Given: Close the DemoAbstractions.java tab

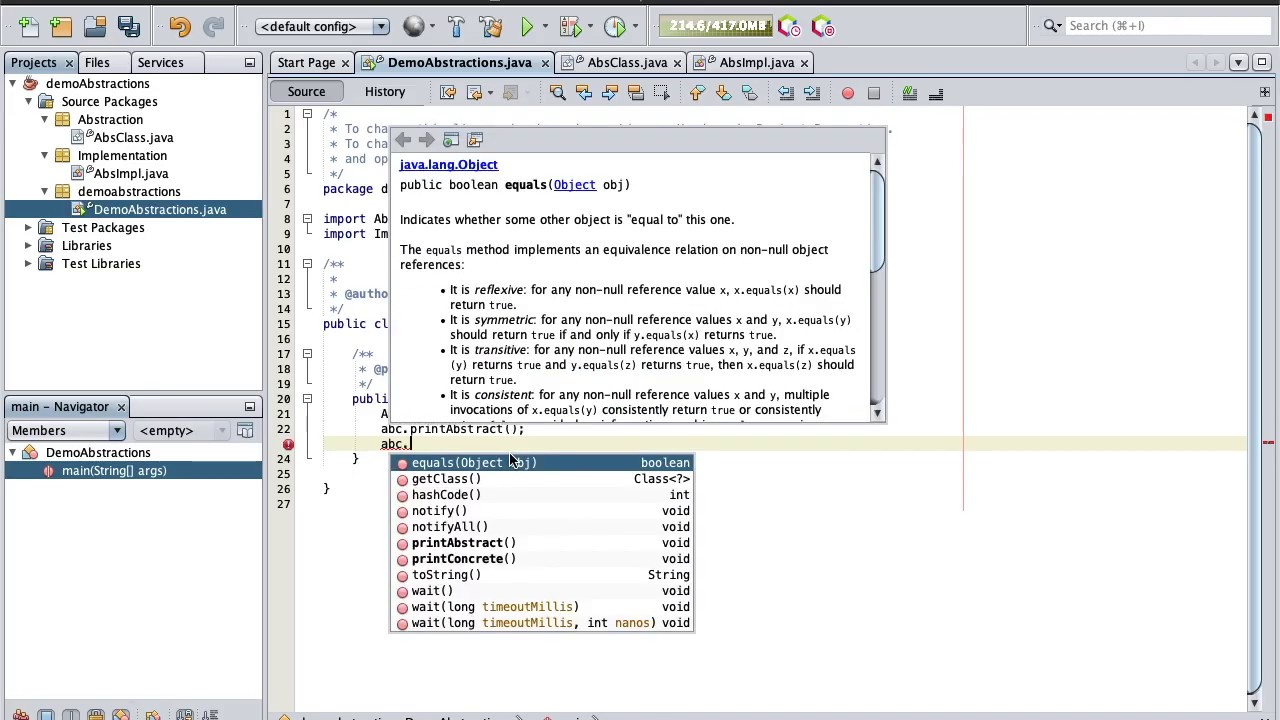Looking at the screenshot, I should click(545, 63).
